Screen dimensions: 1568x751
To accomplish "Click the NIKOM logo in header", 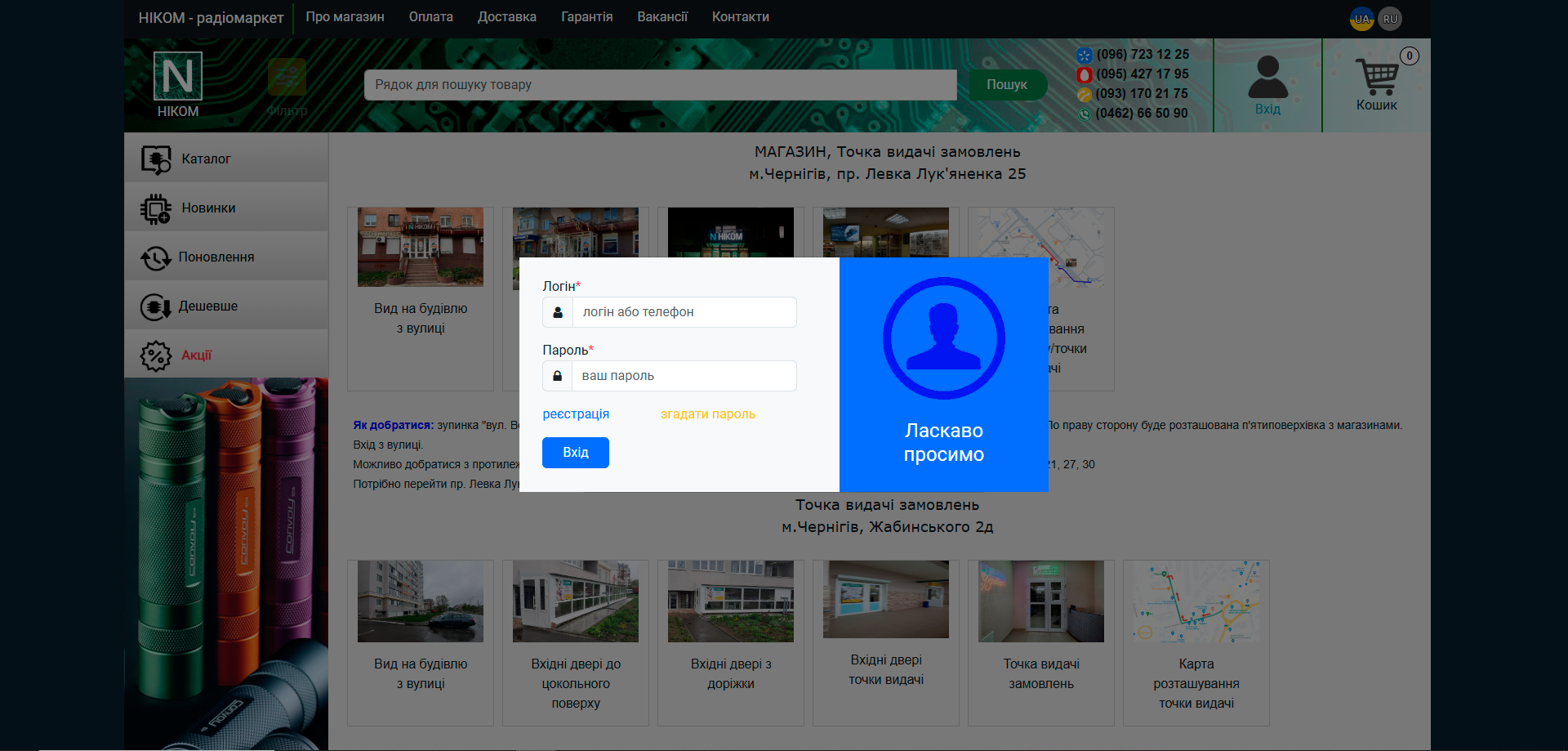I will tap(177, 76).
